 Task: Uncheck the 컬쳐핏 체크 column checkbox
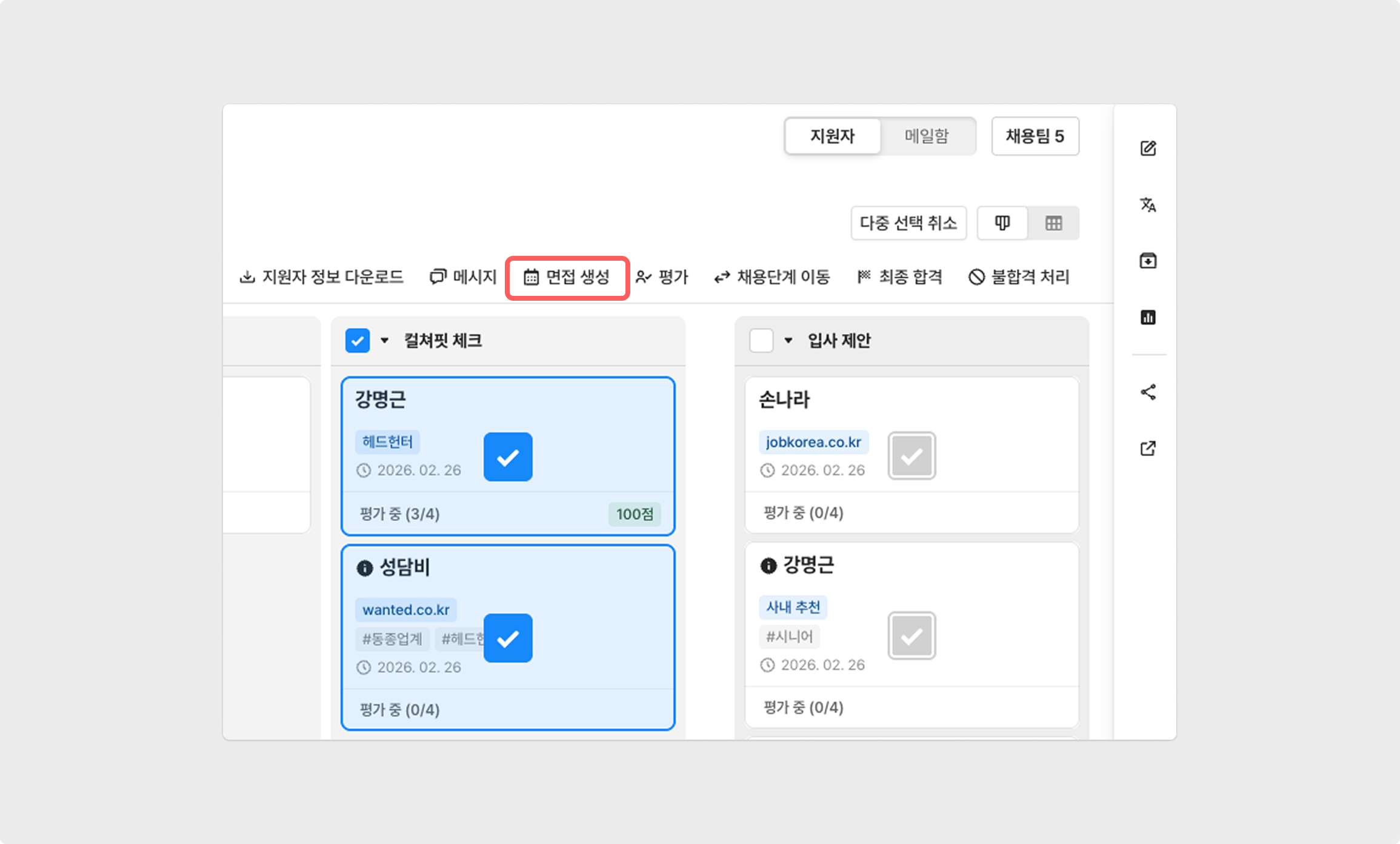(358, 341)
